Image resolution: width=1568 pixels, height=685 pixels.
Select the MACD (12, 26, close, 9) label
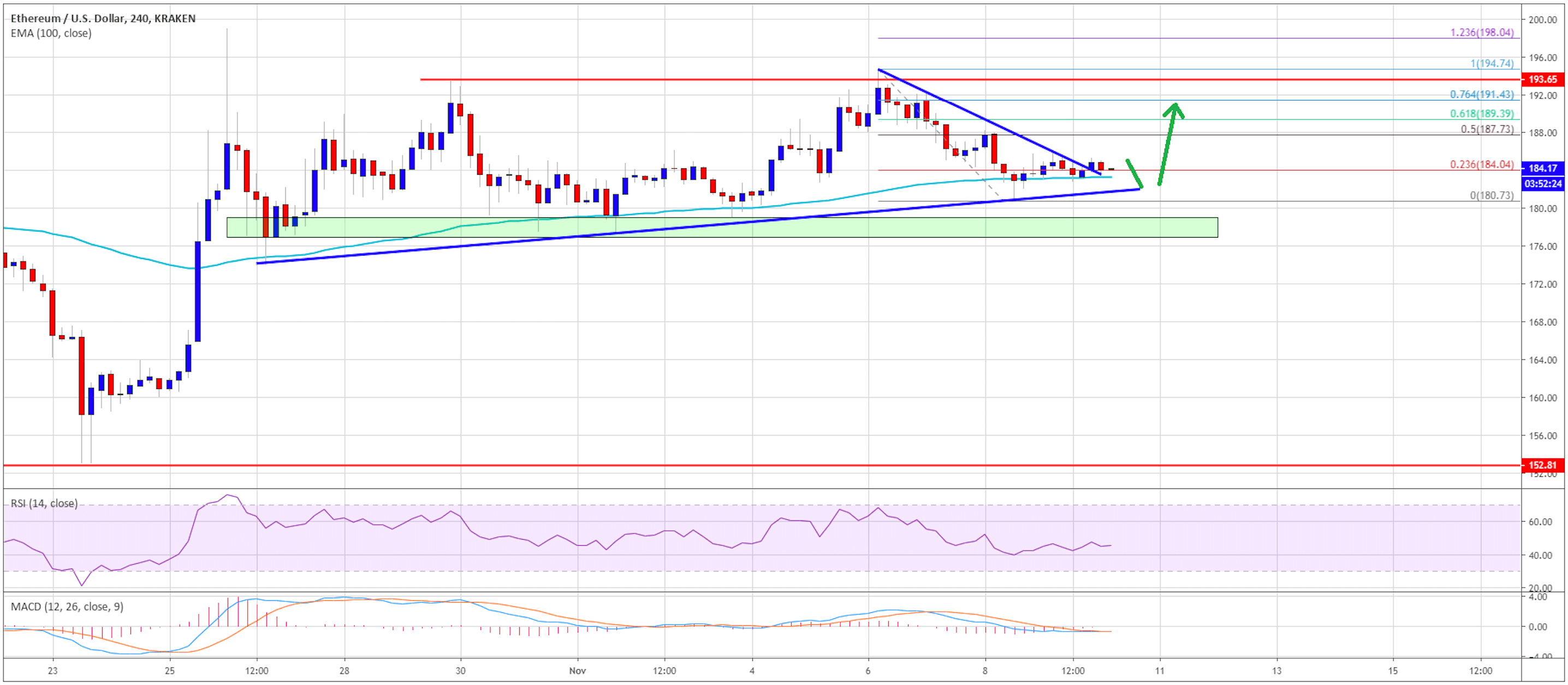pos(67,607)
